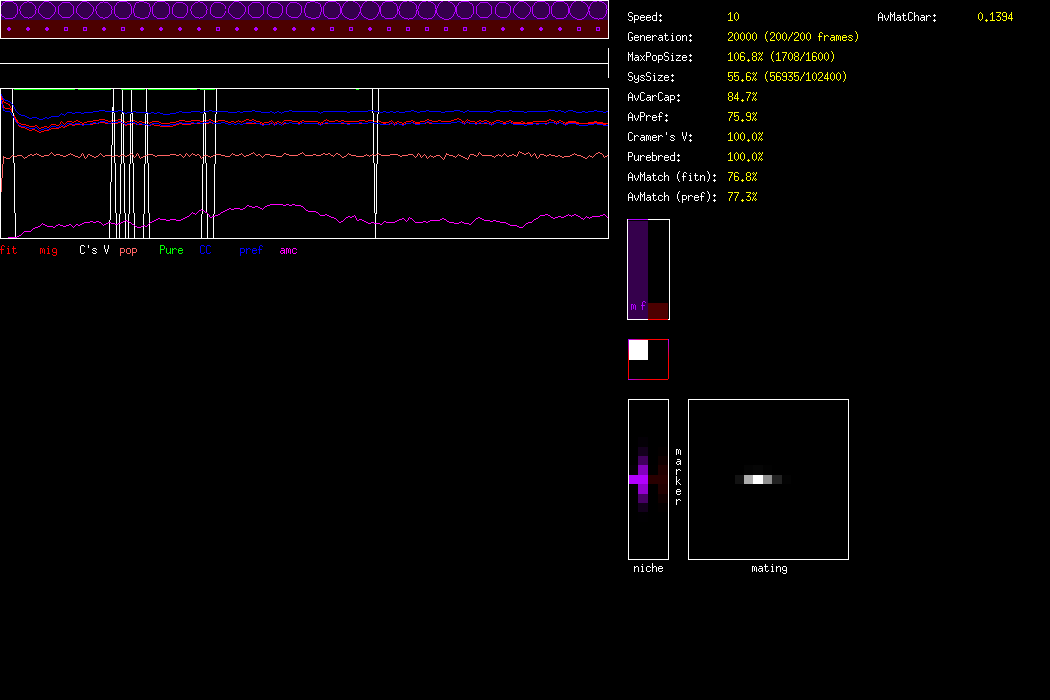Click the 'pop' legend label
Image resolution: width=1050 pixels, height=700 pixels.
(x=128, y=250)
